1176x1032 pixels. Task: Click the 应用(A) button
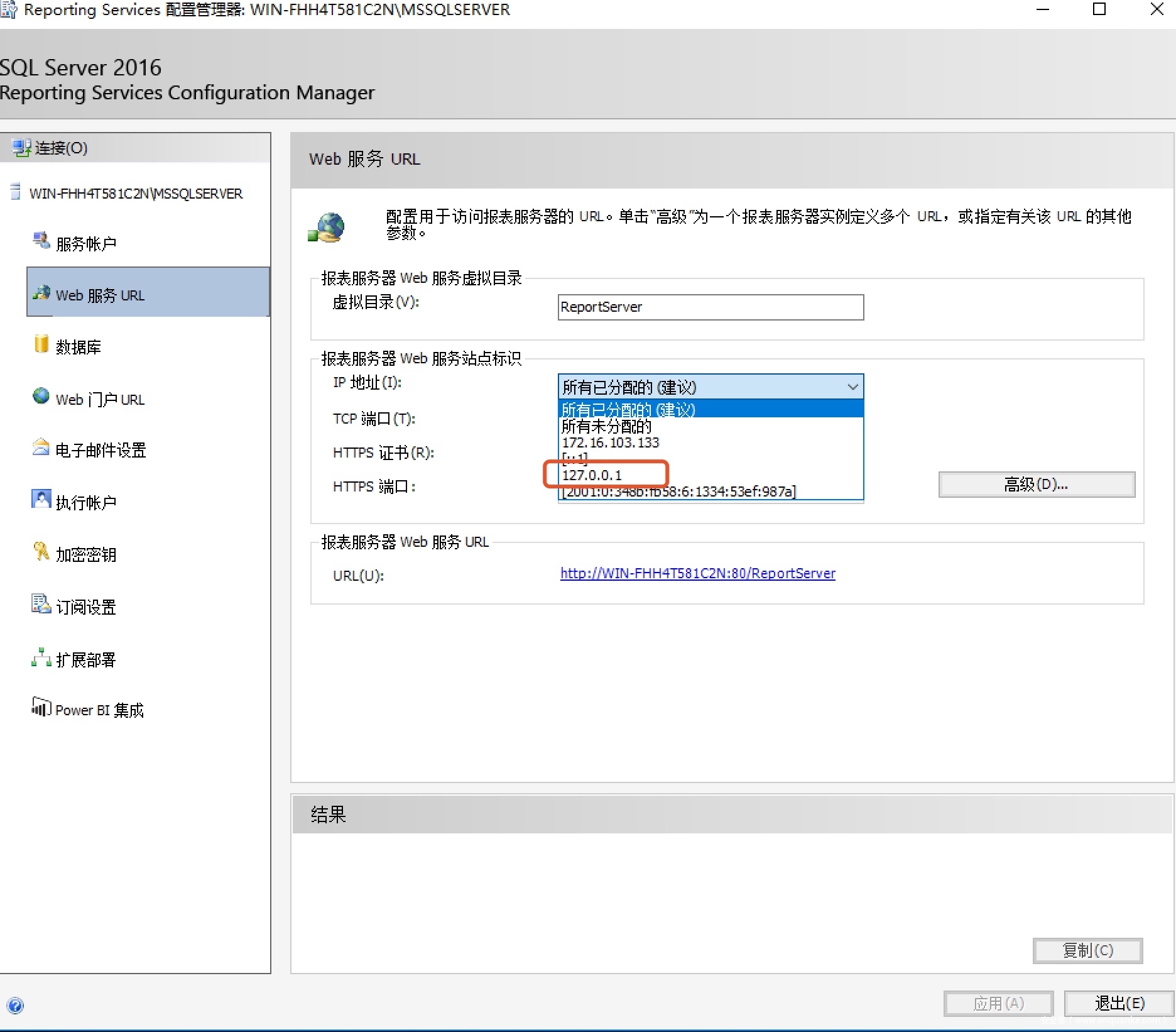pos(998,1004)
